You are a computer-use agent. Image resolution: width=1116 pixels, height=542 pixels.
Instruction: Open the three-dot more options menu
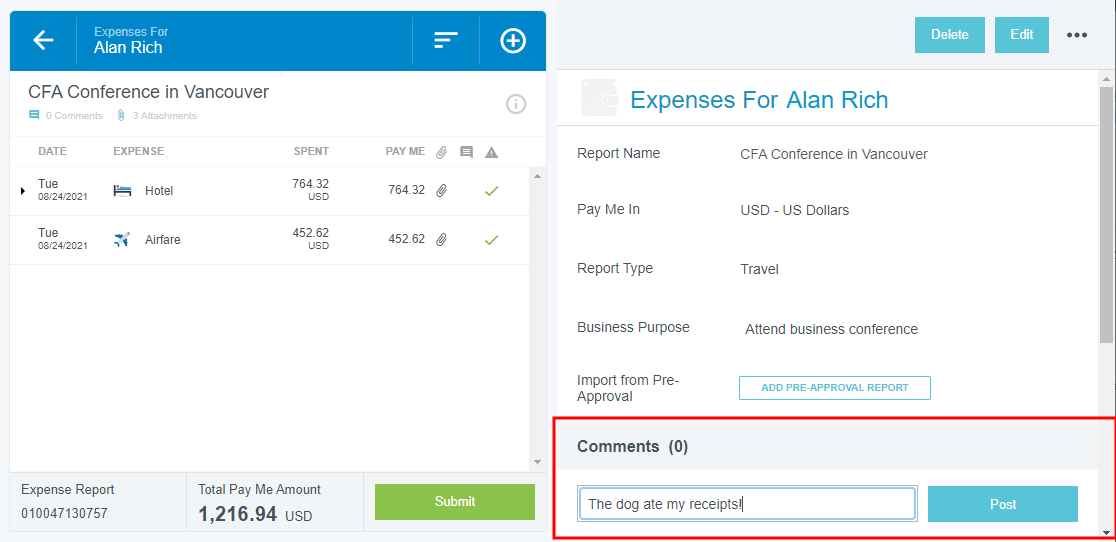coord(1076,35)
